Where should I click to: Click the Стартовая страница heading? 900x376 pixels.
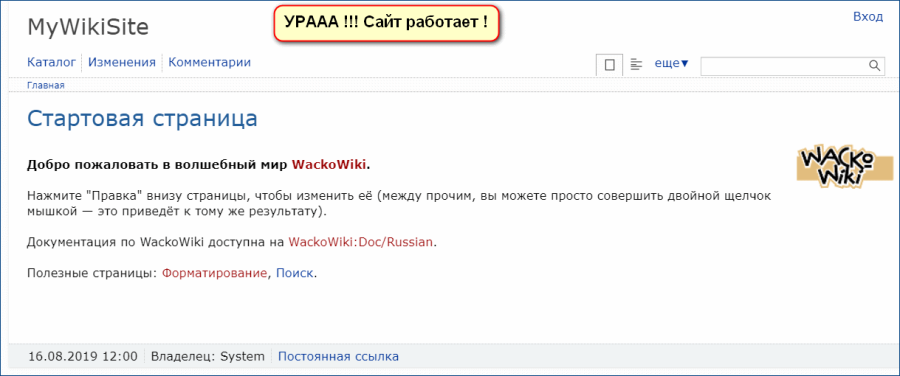[x=142, y=118]
